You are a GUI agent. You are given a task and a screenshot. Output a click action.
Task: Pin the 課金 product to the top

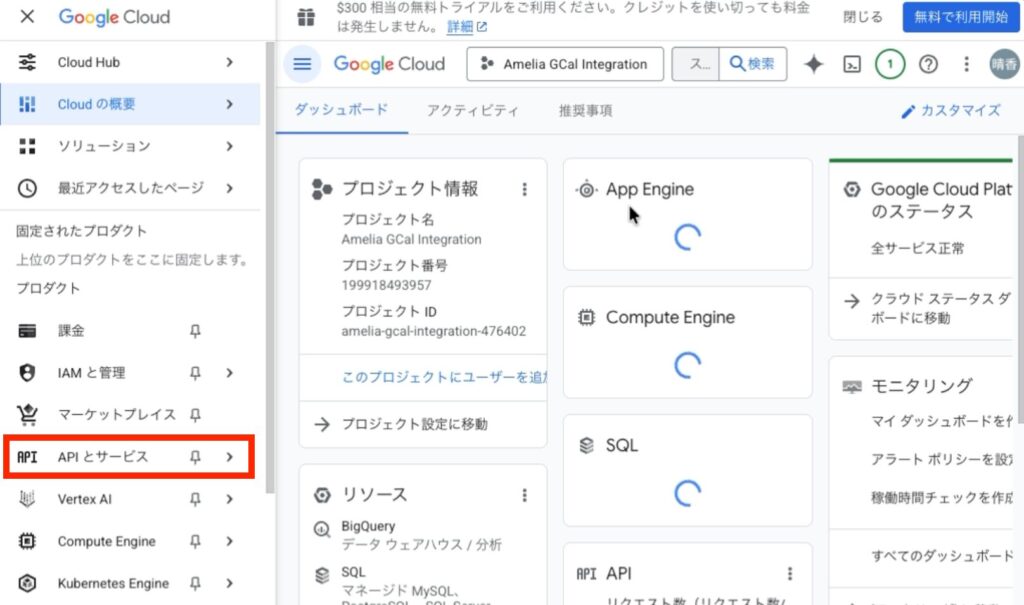(x=195, y=331)
